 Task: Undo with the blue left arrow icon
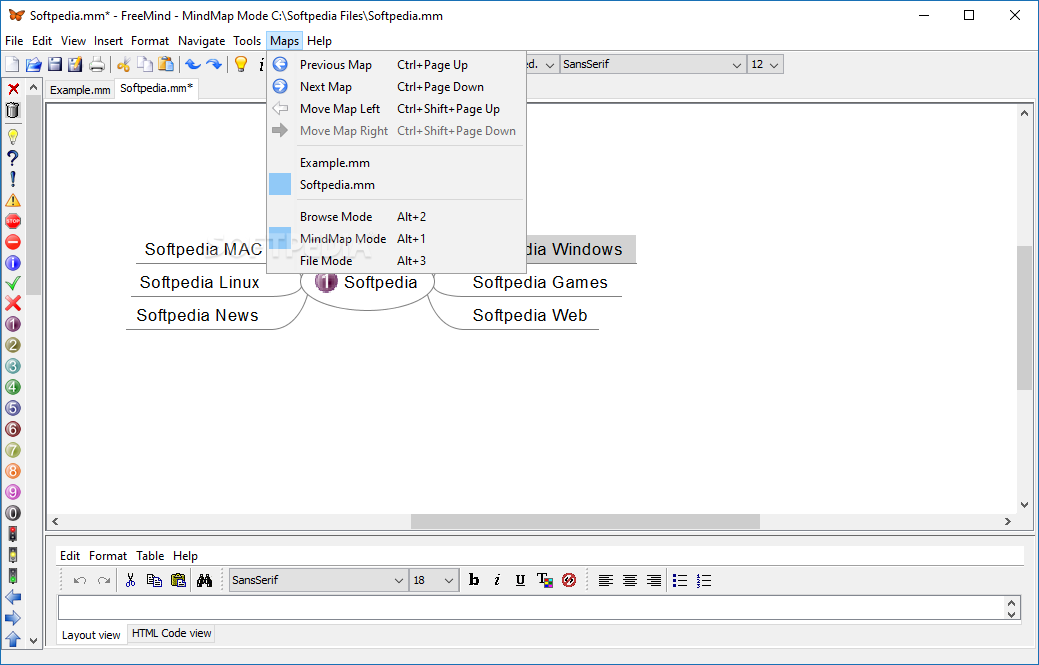(x=193, y=64)
